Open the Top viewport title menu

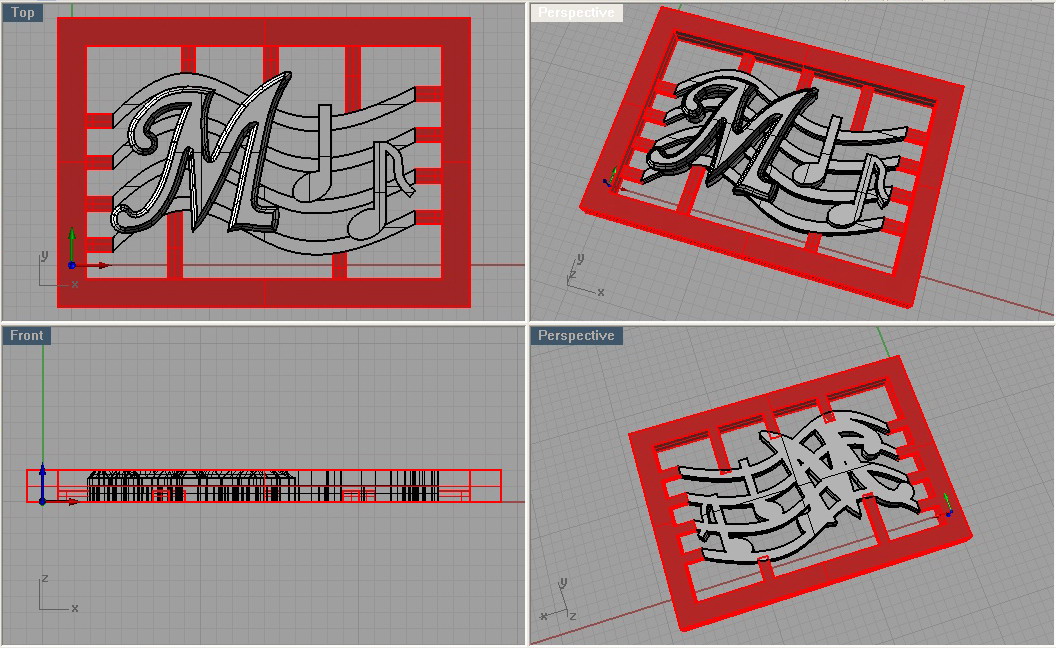23,13
